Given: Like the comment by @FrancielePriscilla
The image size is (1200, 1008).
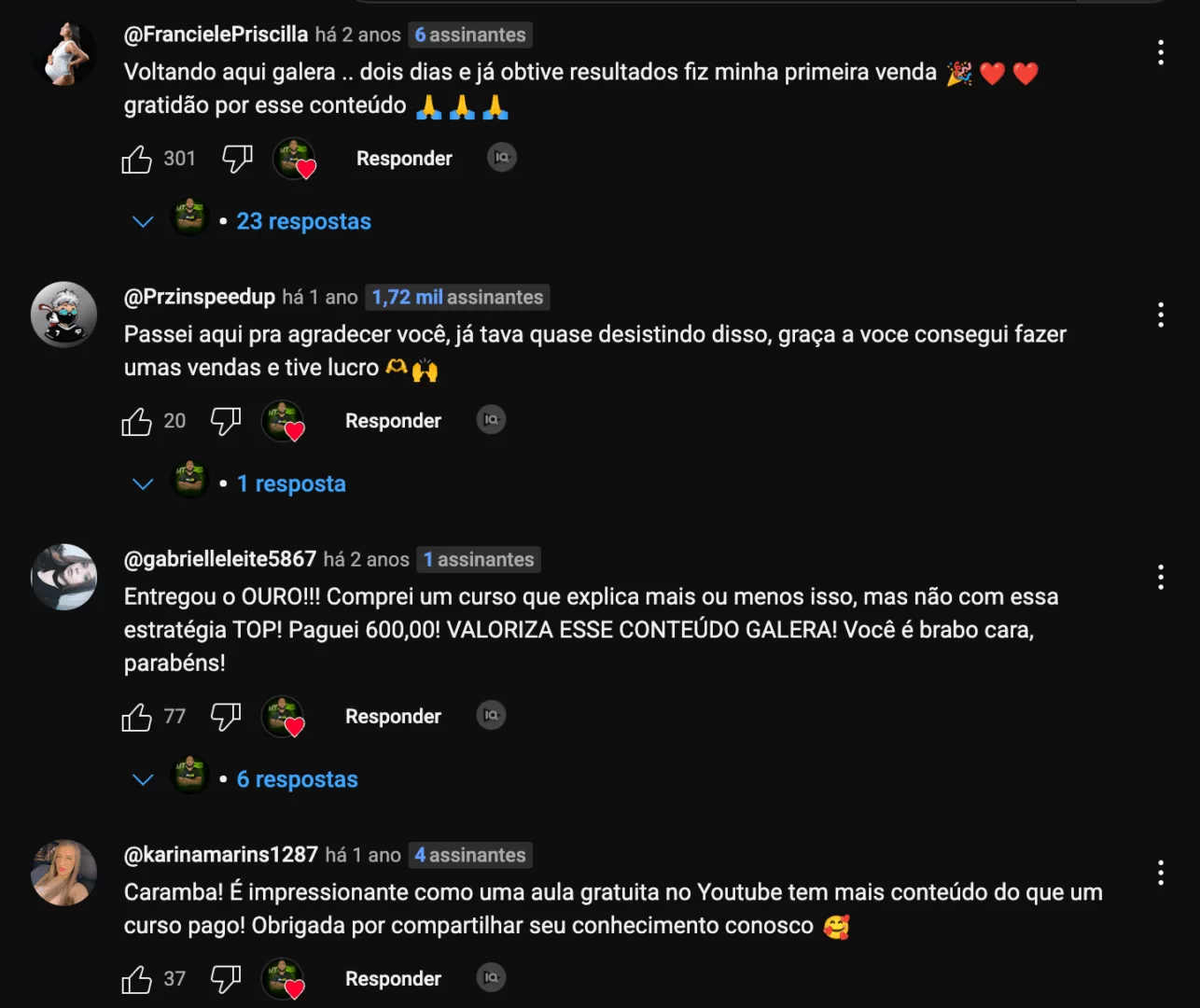Looking at the screenshot, I should pos(136,160).
